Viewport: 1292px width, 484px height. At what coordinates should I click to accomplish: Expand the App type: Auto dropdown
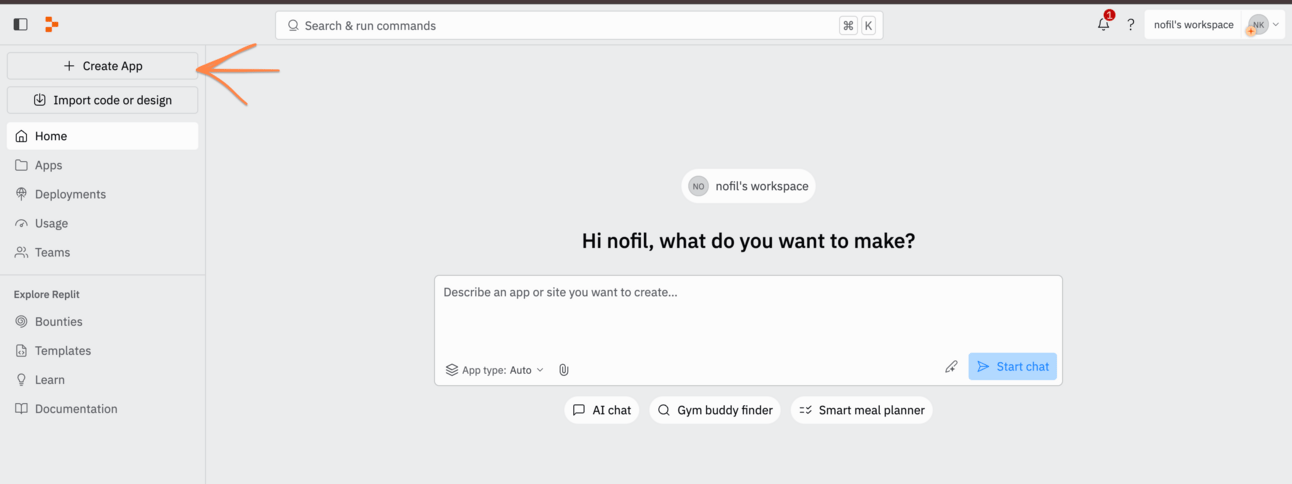[x=495, y=370]
